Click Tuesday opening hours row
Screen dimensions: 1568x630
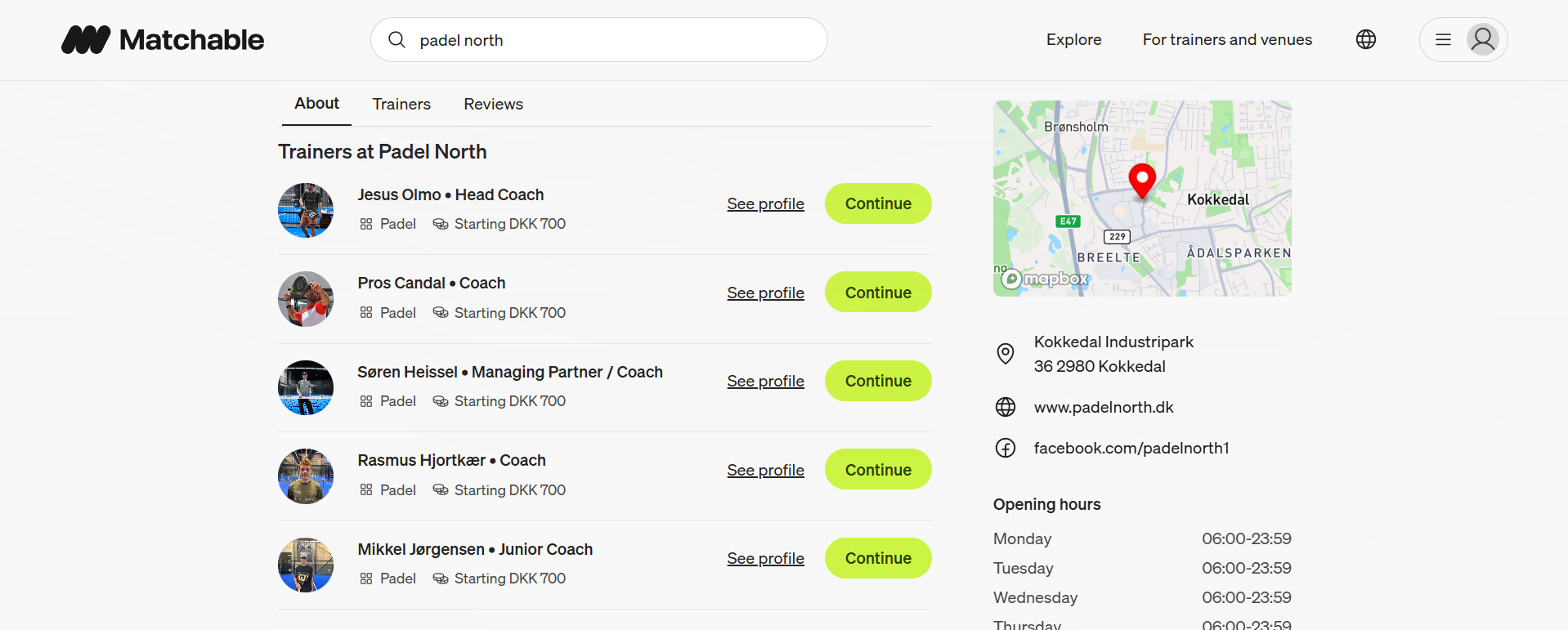1142,568
